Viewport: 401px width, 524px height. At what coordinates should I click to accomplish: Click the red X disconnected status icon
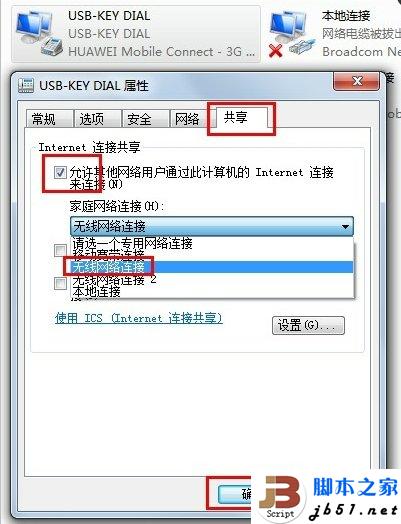(x=276, y=51)
